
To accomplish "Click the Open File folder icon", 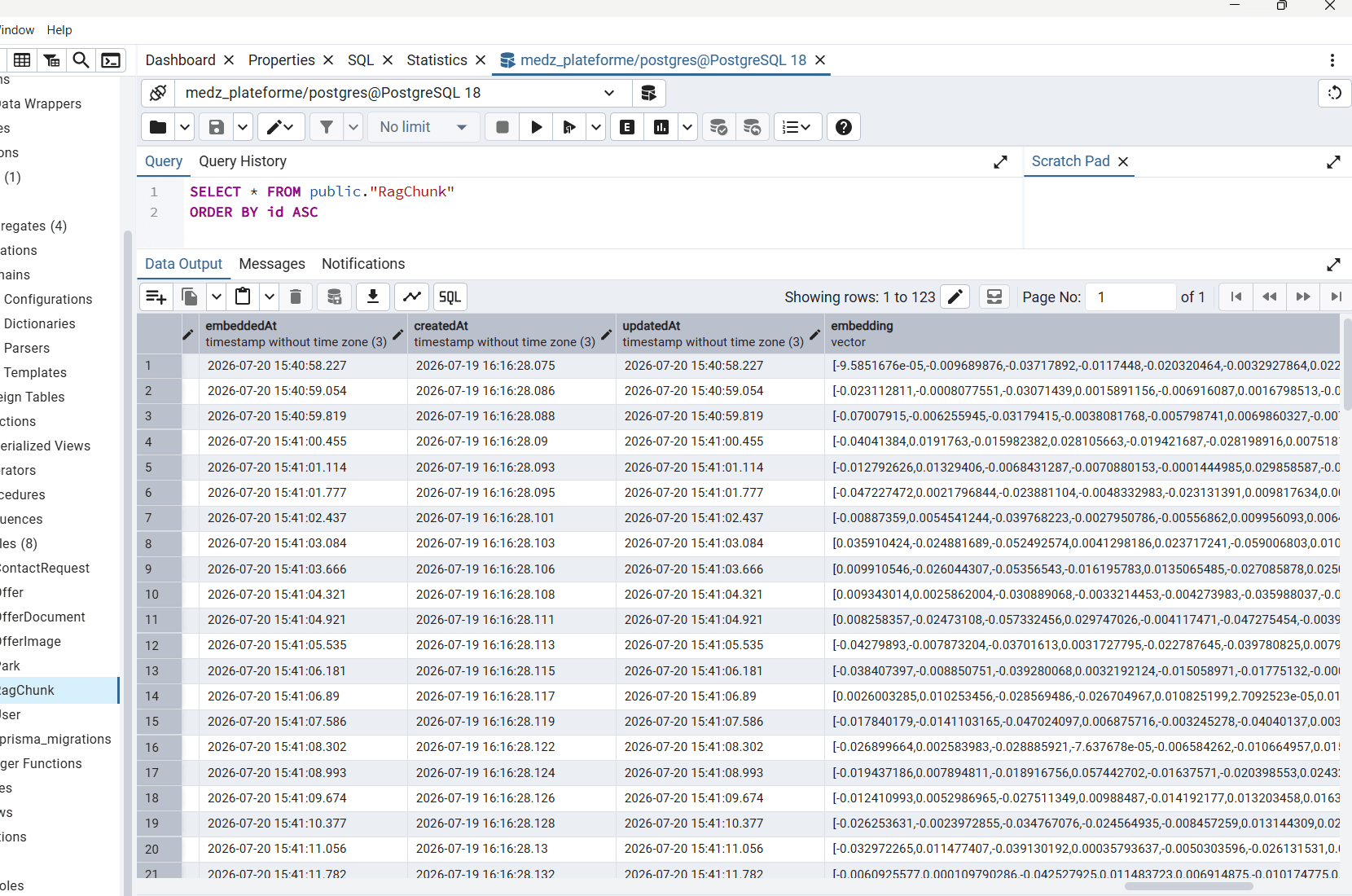I will pyautogui.click(x=158, y=127).
